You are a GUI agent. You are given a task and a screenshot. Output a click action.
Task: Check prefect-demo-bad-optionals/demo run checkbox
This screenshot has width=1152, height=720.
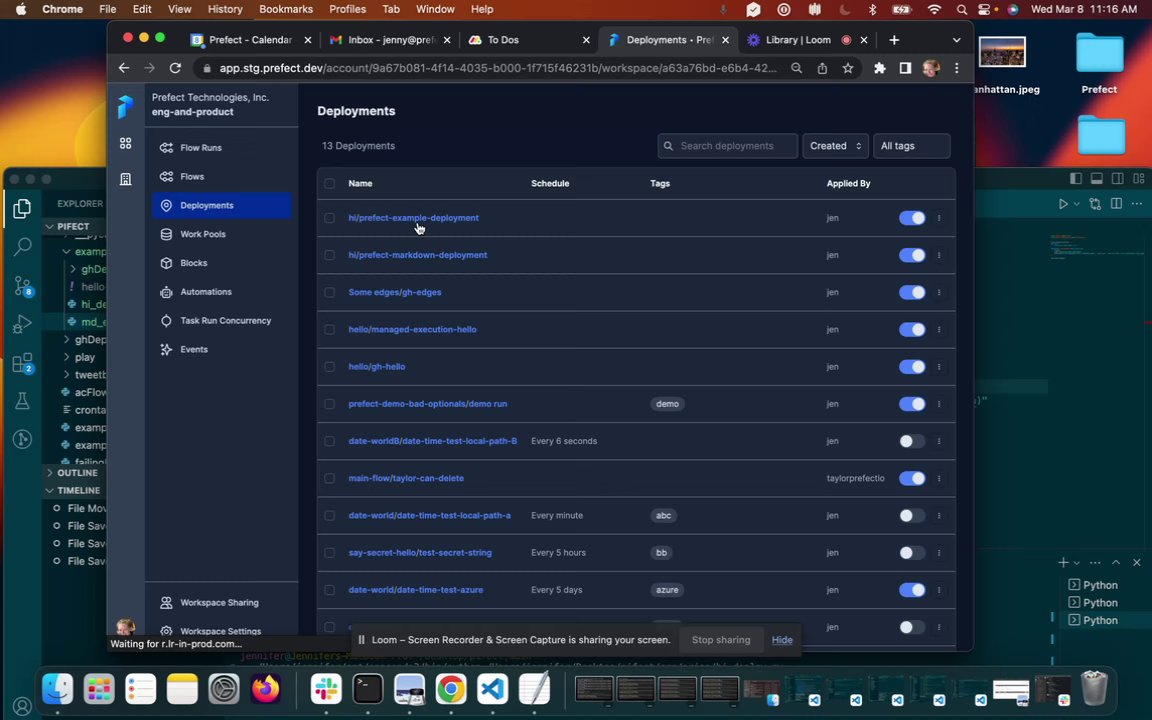point(329,404)
